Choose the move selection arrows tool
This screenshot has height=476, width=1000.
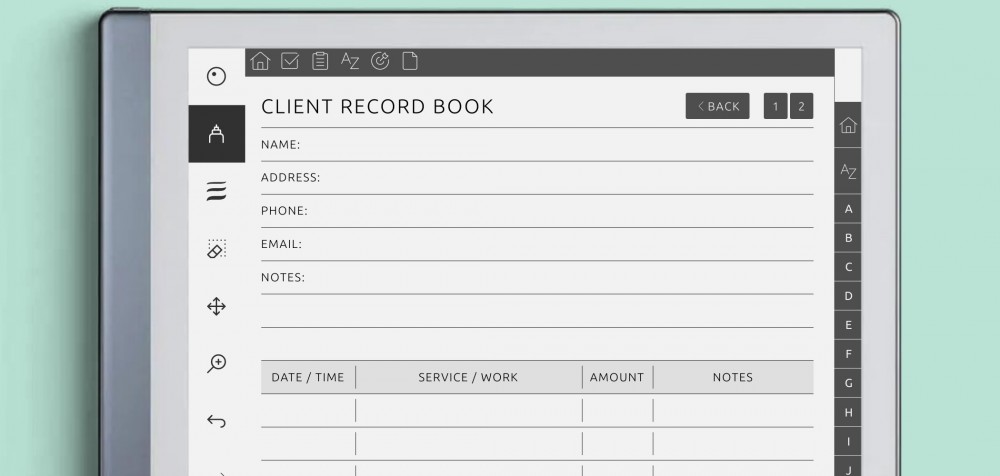click(216, 306)
